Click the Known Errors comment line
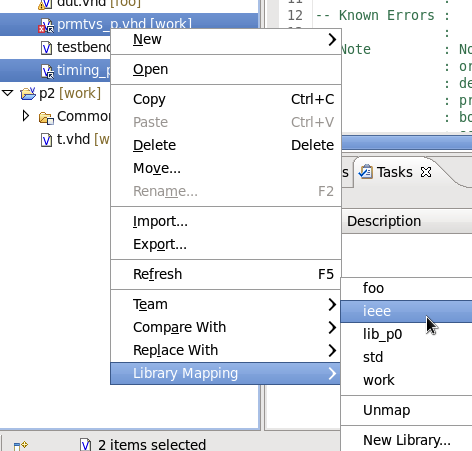 click(x=383, y=15)
